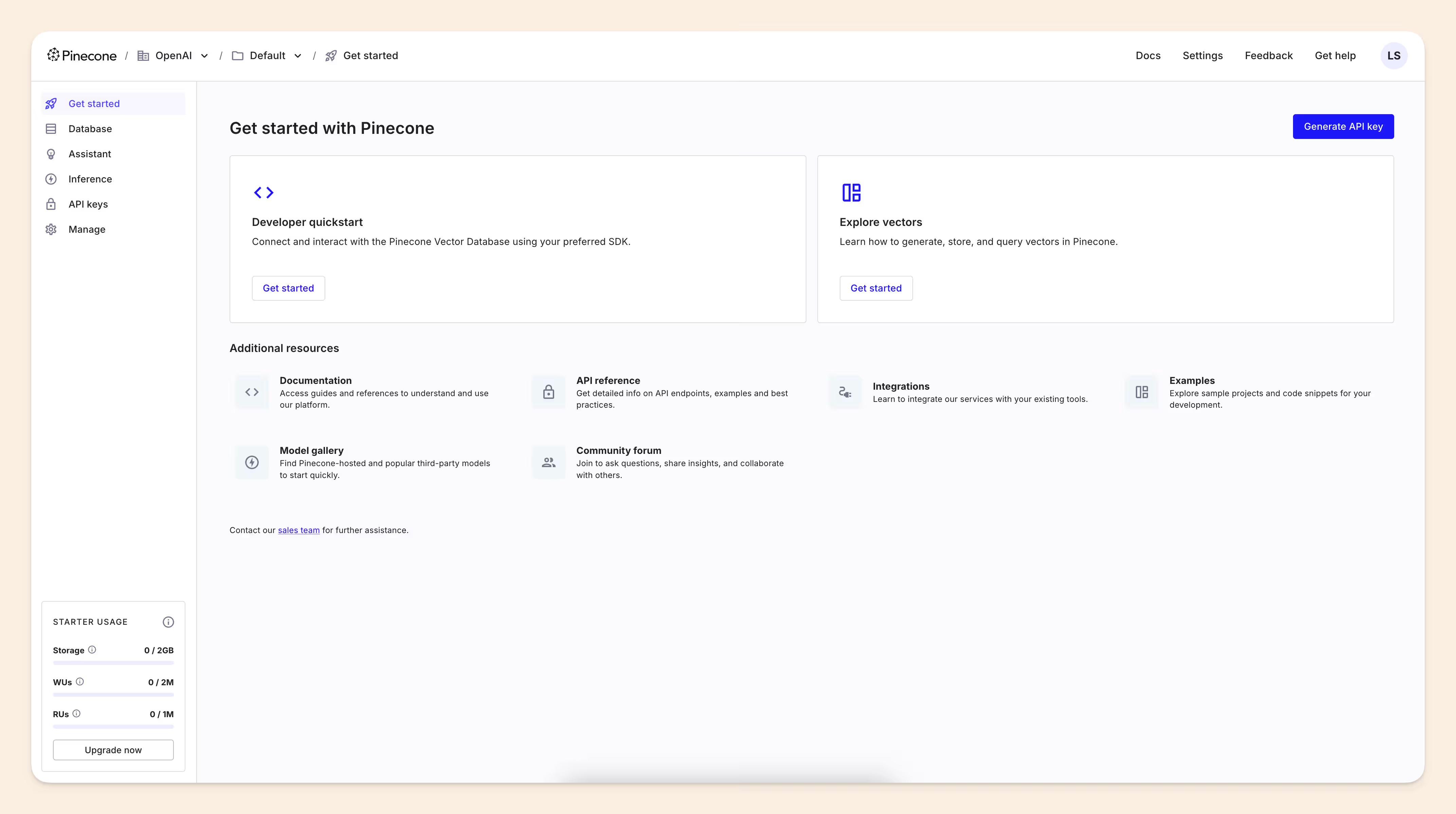Click the Storage usage progress bar
The image size is (1456, 814).
tap(113, 662)
